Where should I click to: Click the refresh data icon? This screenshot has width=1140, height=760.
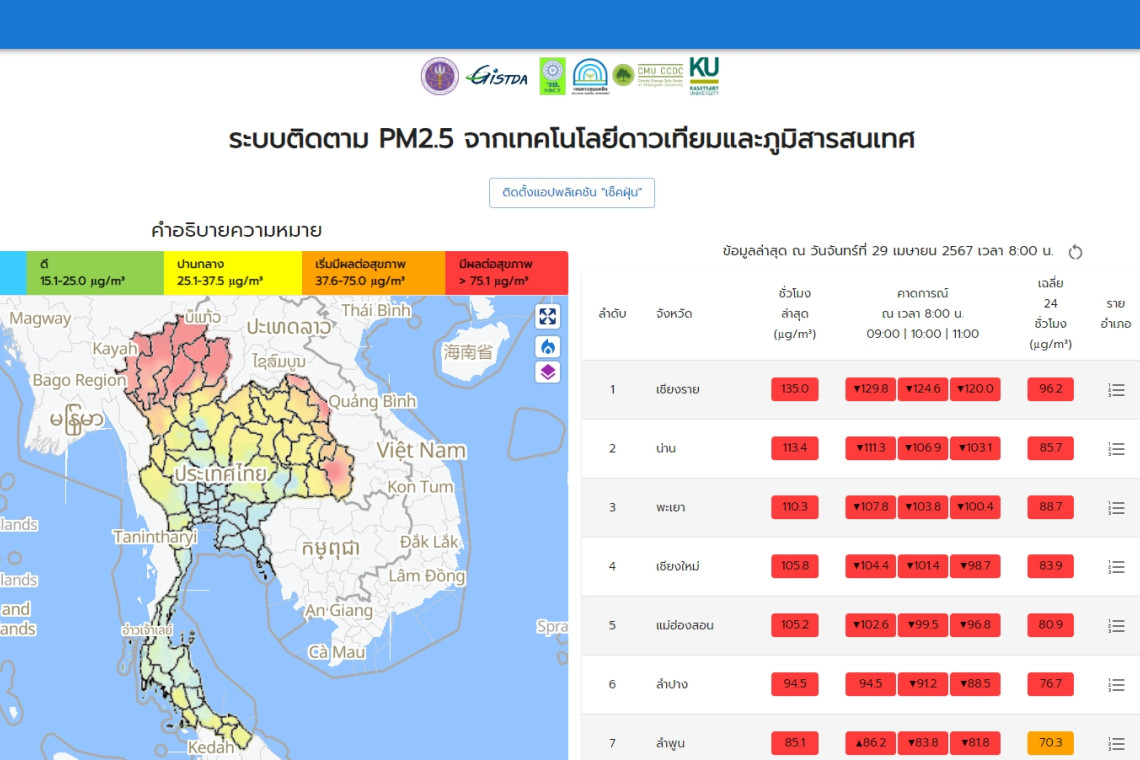point(1076,252)
